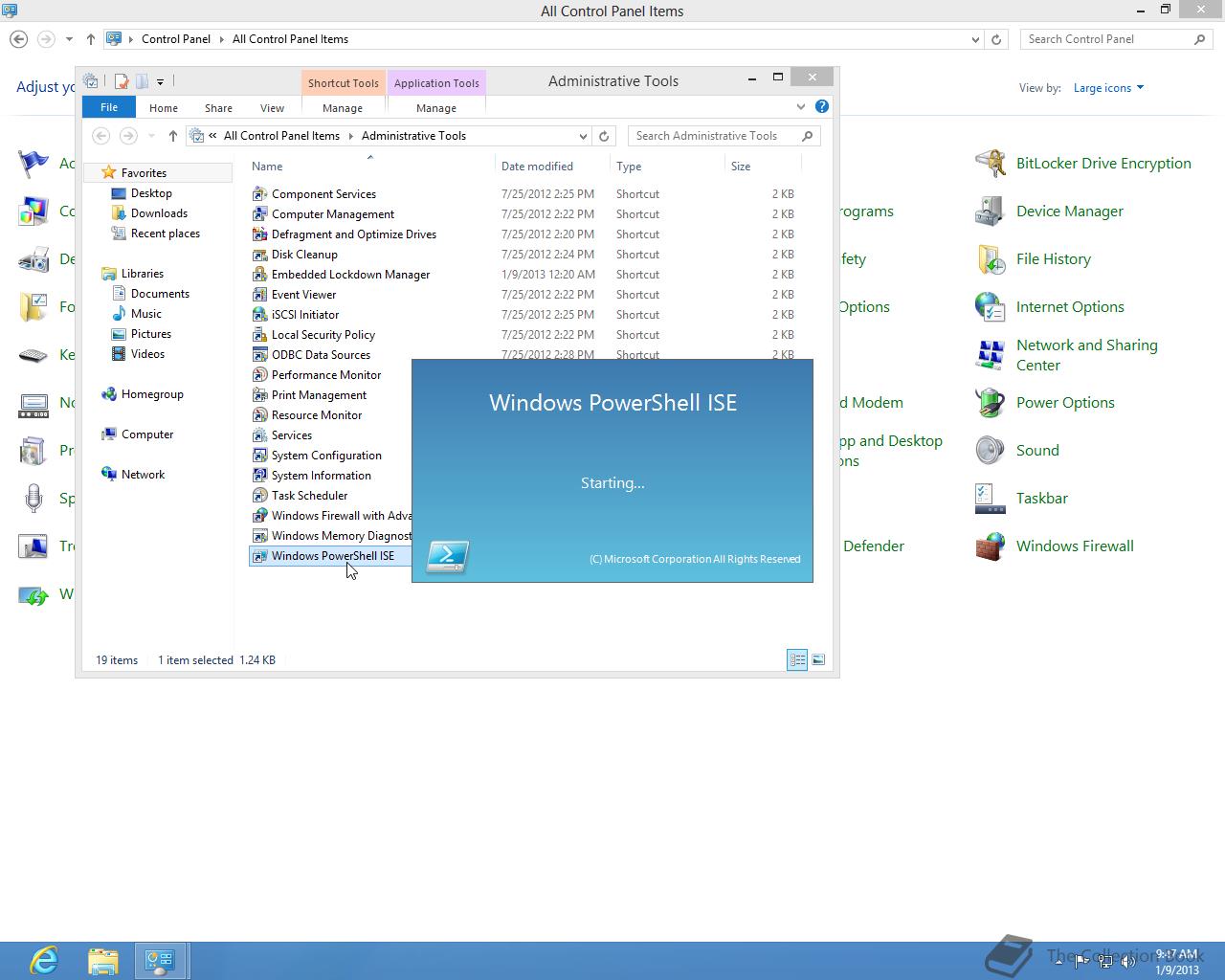This screenshot has width=1225, height=980.
Task: Select Computer in the navigation pane
Action: [x=147, y=434]
